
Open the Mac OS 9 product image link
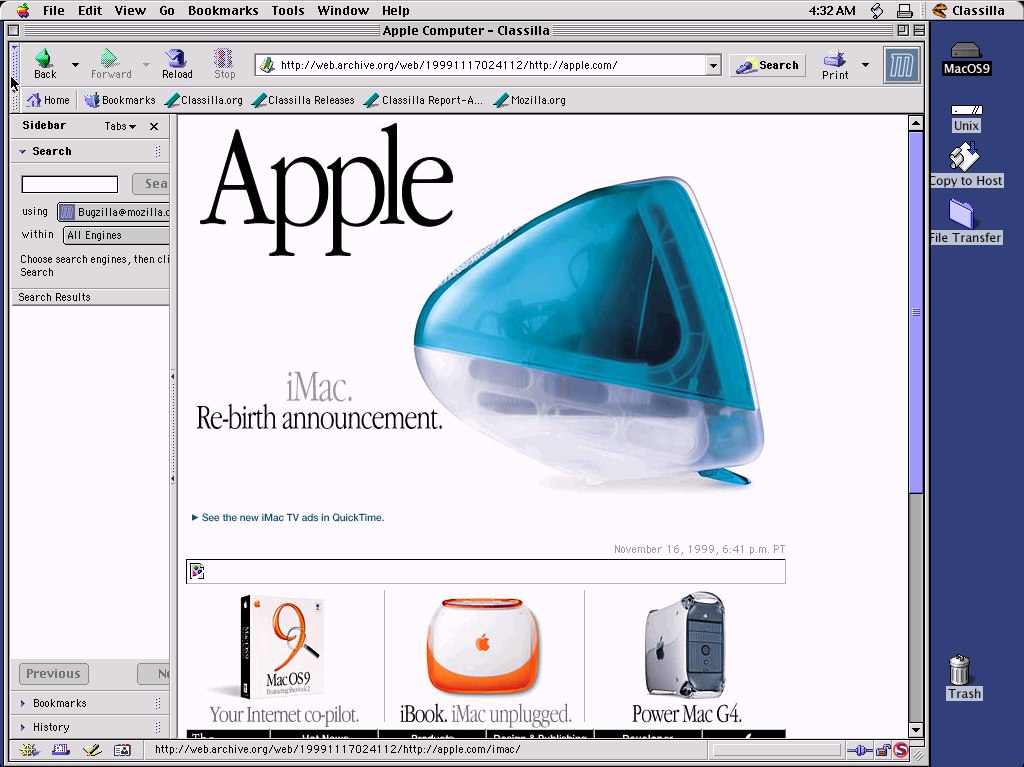283,647
